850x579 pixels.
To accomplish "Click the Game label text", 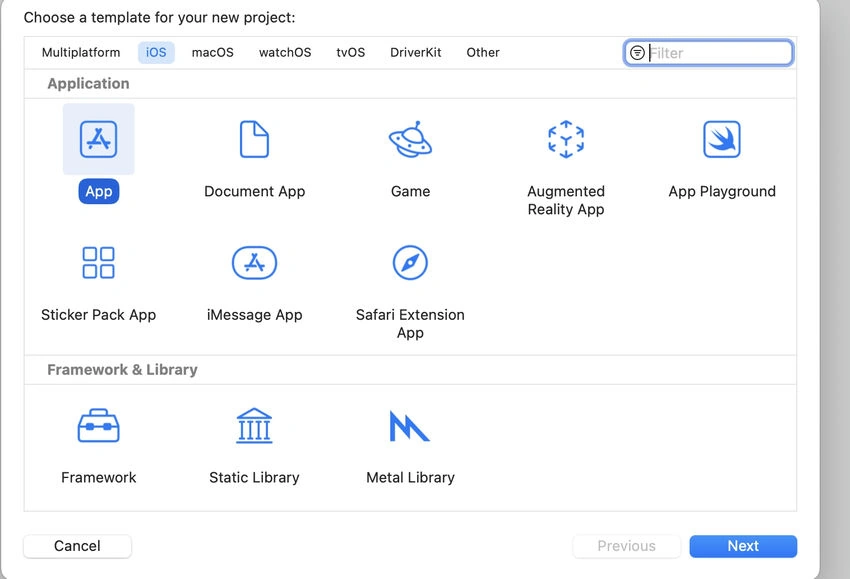I will click(x=410, y=191).
